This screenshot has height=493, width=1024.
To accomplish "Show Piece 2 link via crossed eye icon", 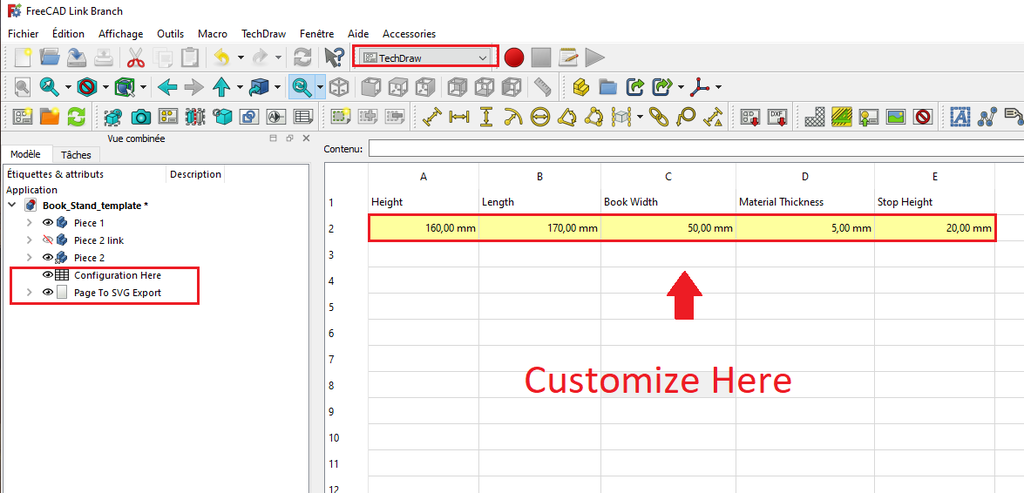I will (47, 240).
